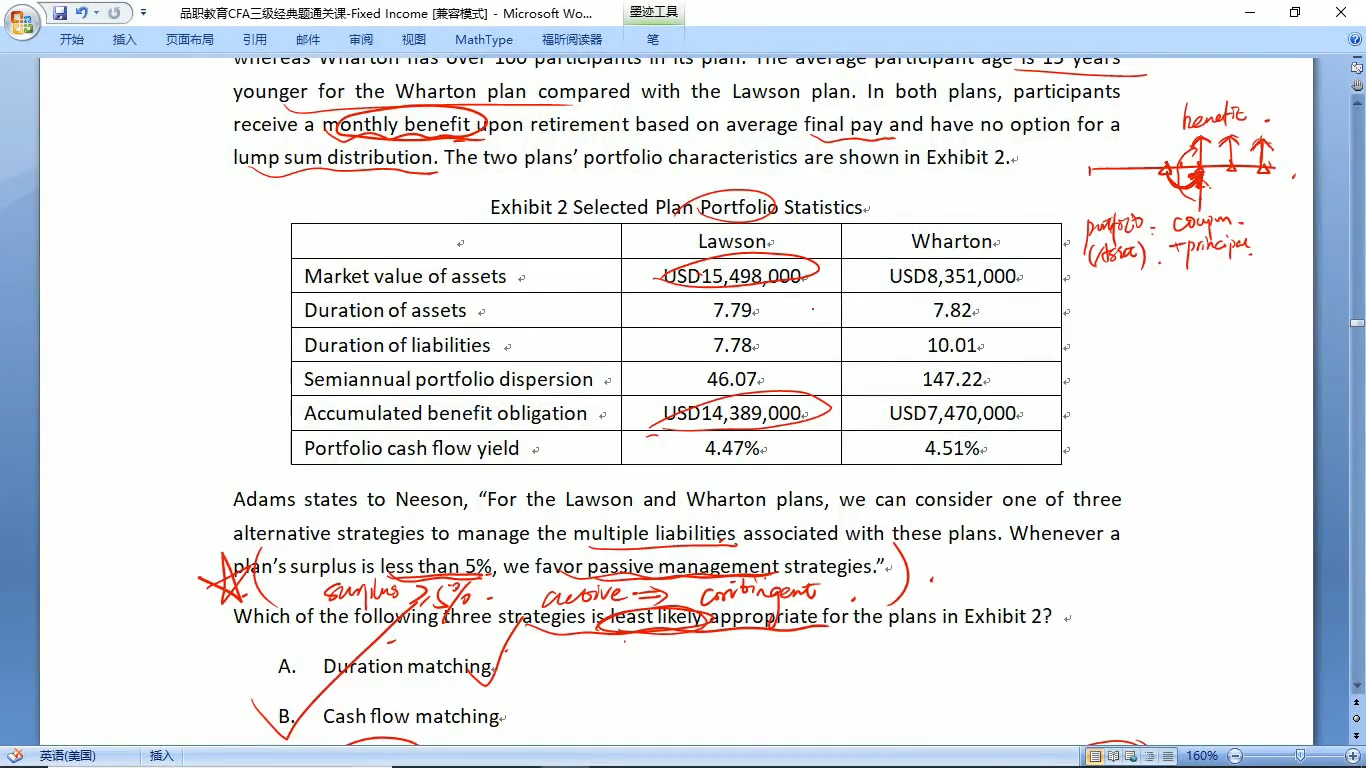This screenshot has width=1366, height=768.
Task: Open the 视图 ribbon tab
Action: [414, 40]
